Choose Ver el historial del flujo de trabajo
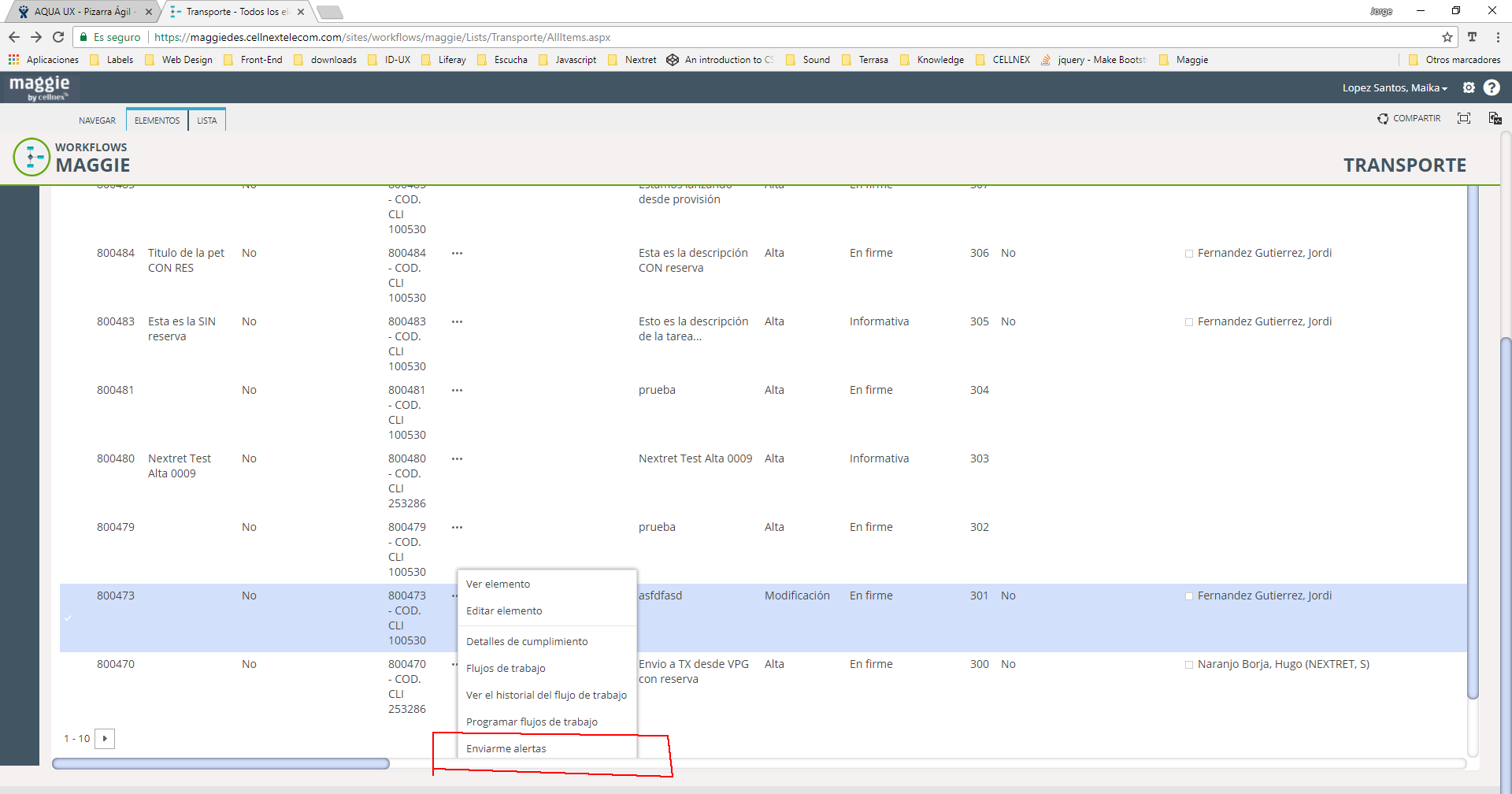This screenshot has width=1512, height=794. [547, 695]
